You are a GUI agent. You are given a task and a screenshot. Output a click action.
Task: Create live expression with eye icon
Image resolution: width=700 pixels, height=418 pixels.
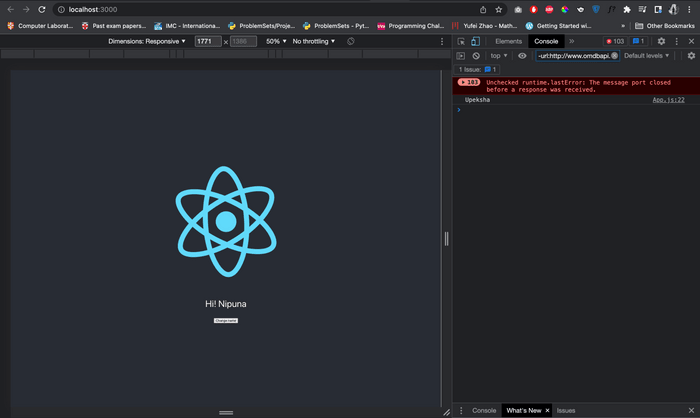522,56
